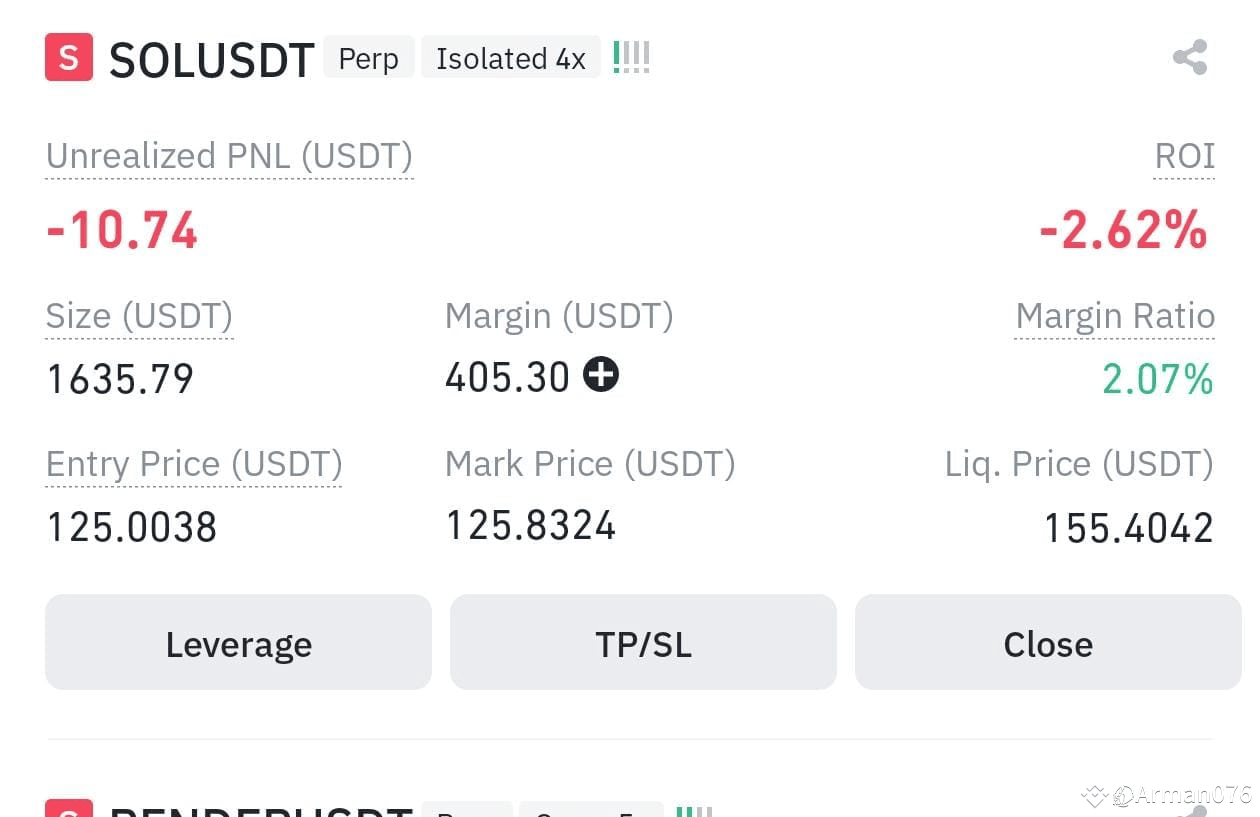Open the Leverage adjustment button
1260x817 pixels.
point(238,642)
